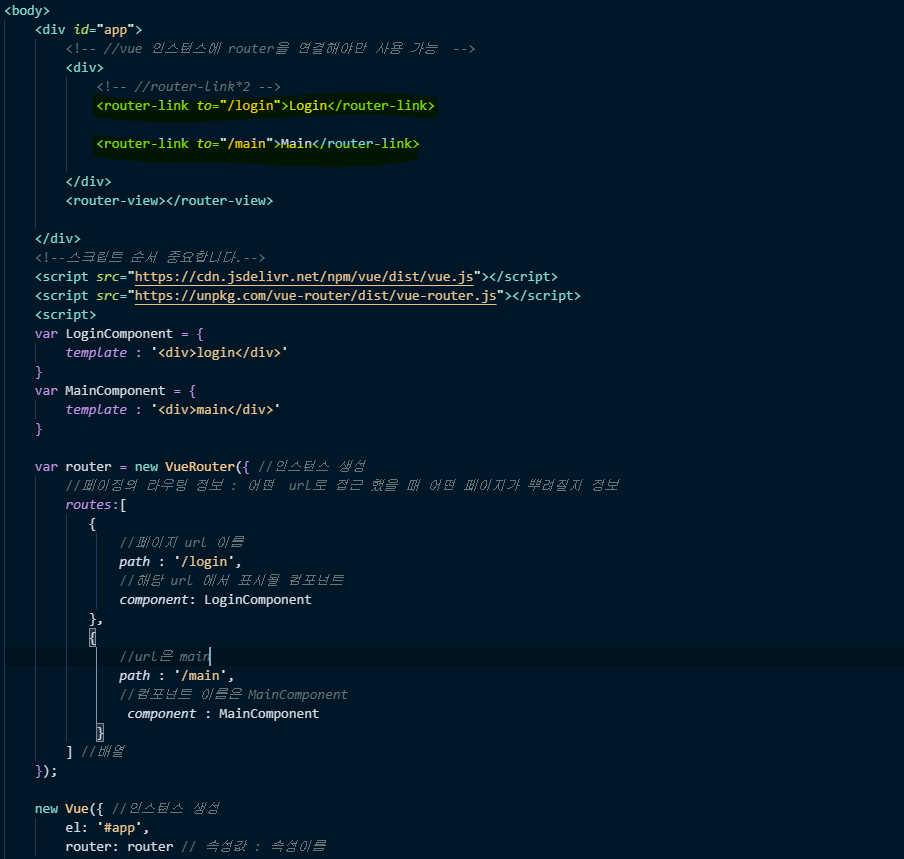The height and width of the screenshot is (859, 904).
Task: Place cursor on var LoginComponent declaration
Action: [119, 334]
